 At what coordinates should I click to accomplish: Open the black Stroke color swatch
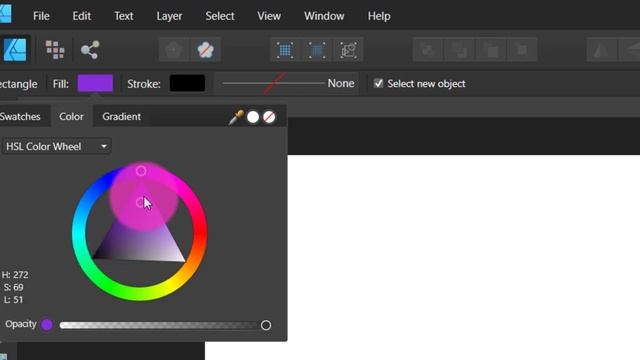tap(187, 83)
